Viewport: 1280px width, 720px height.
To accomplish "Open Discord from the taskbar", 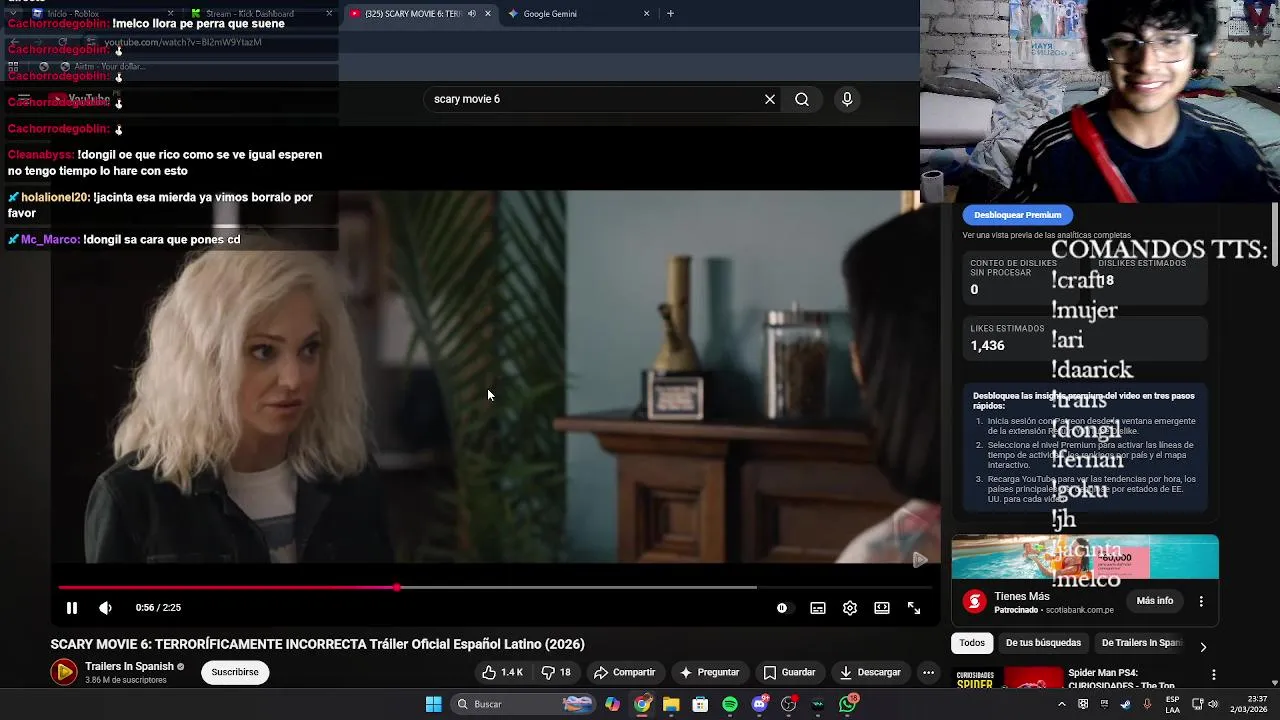I will 759,704.
